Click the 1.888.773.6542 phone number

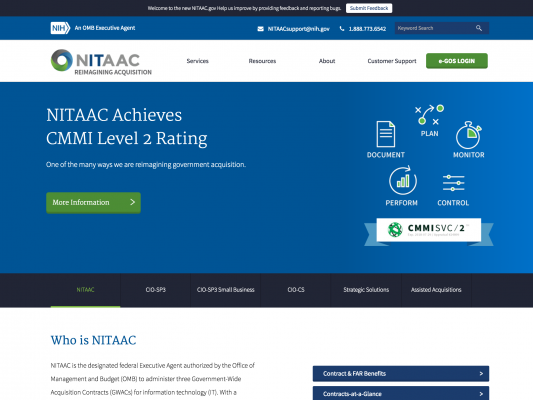pyautogui.click(x=367, y=29)
